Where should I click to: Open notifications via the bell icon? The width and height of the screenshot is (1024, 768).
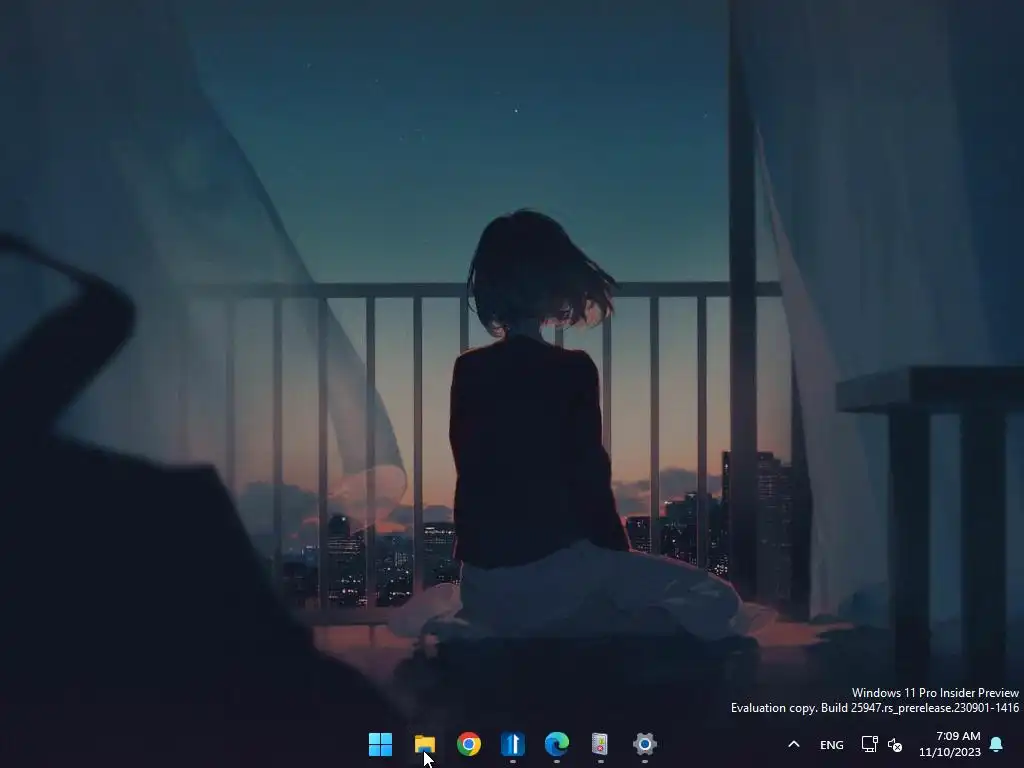(x=997, y=744)
